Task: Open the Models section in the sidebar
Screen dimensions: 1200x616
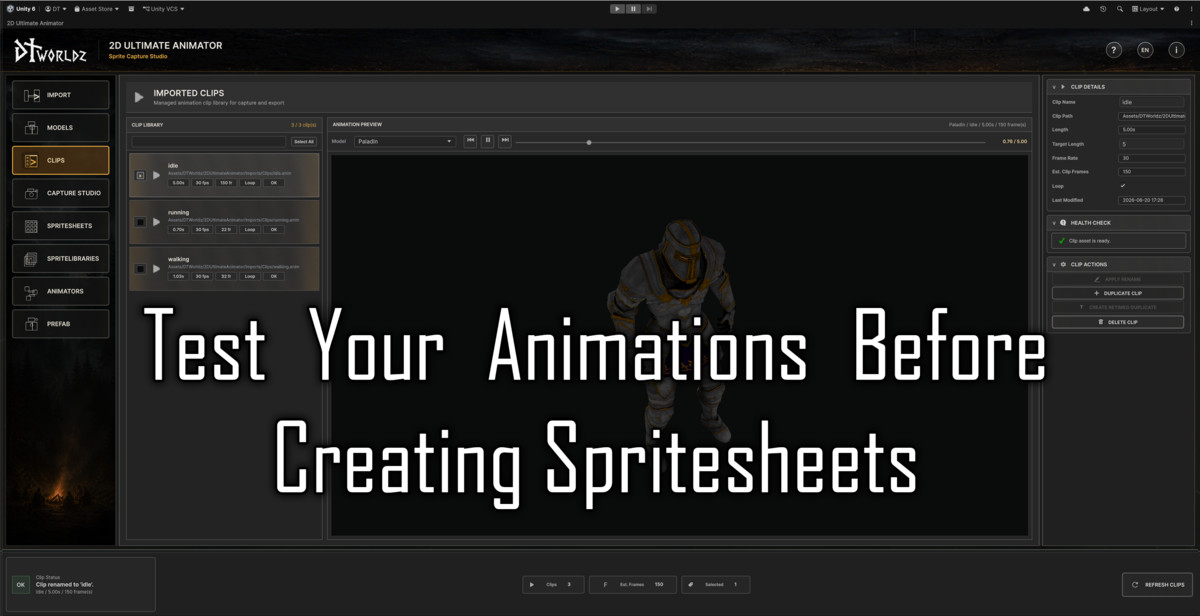Action: (x=61, y=128)
